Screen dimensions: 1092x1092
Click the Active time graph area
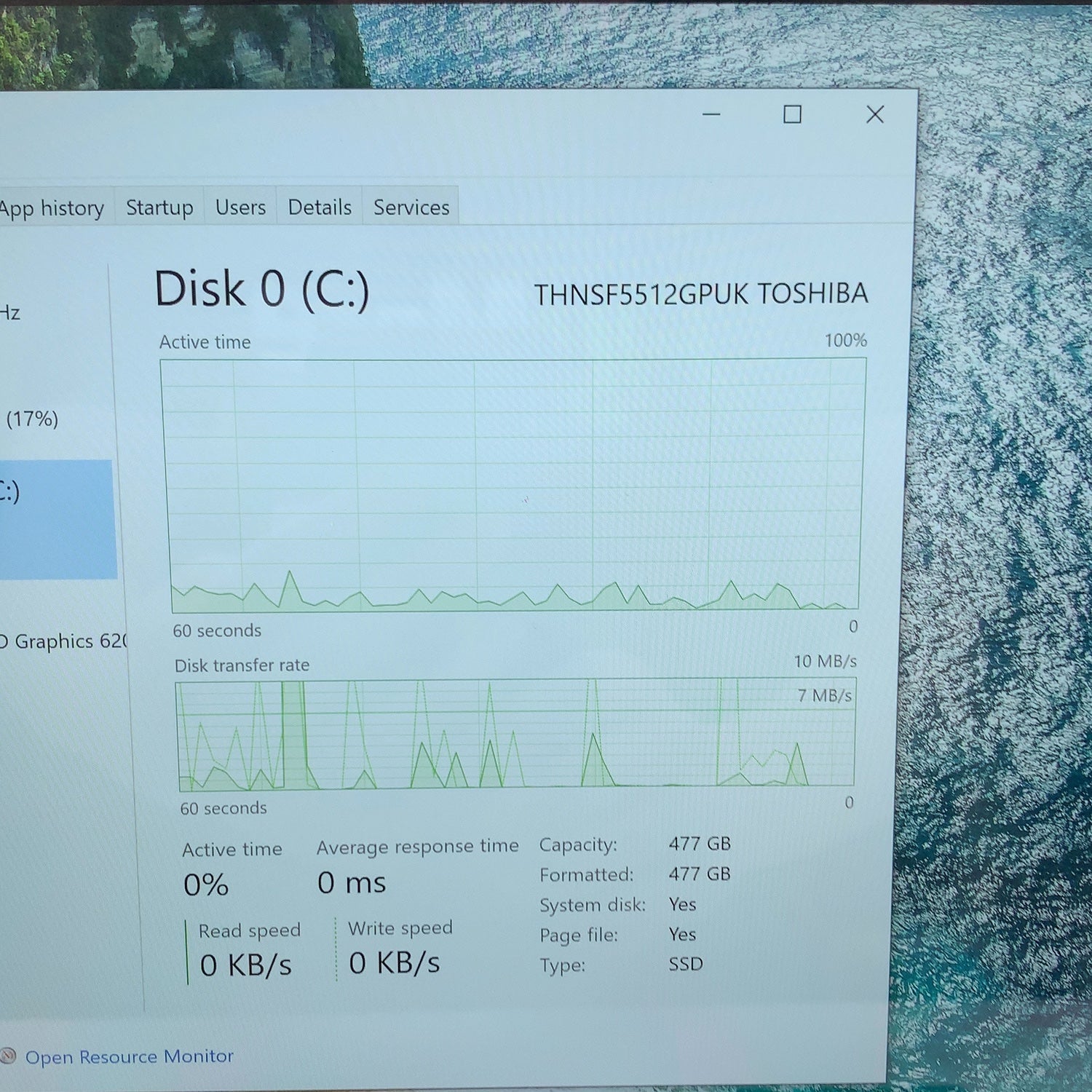coord(514,485)
